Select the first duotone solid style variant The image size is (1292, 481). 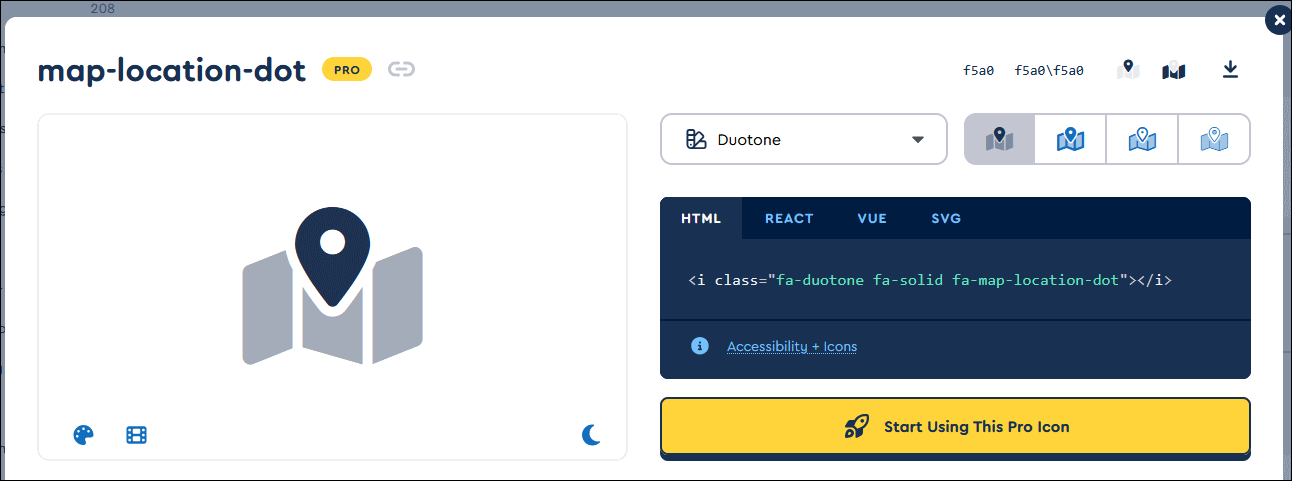999,139
